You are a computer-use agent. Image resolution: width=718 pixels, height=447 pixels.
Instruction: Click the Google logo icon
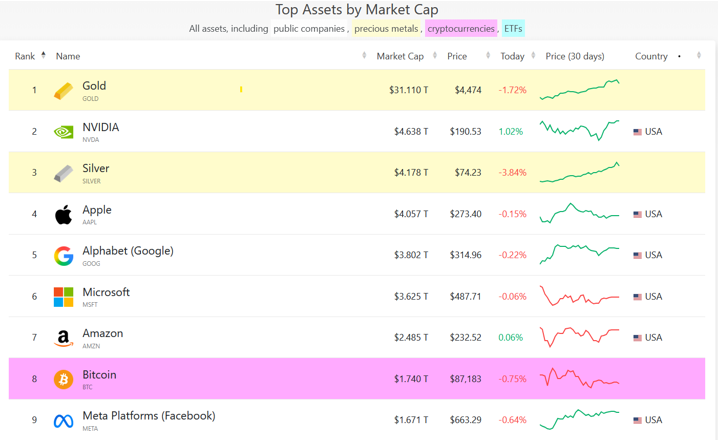63,255
